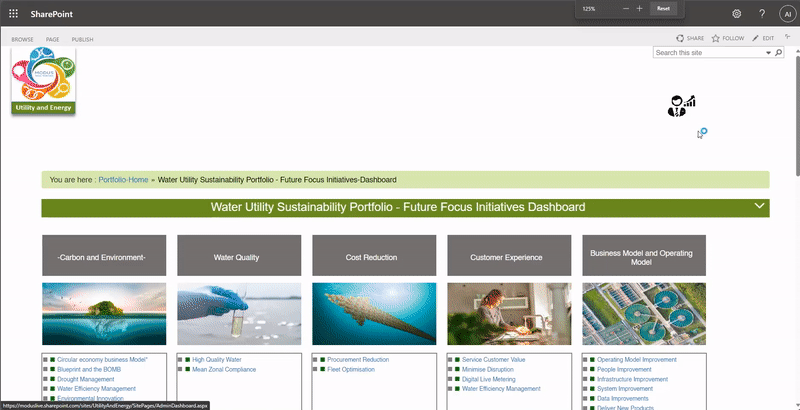The height and width of the screenshot is (410, 800).
Task: Click the woman at kitchen sink image
Action: tap(509, 314)
